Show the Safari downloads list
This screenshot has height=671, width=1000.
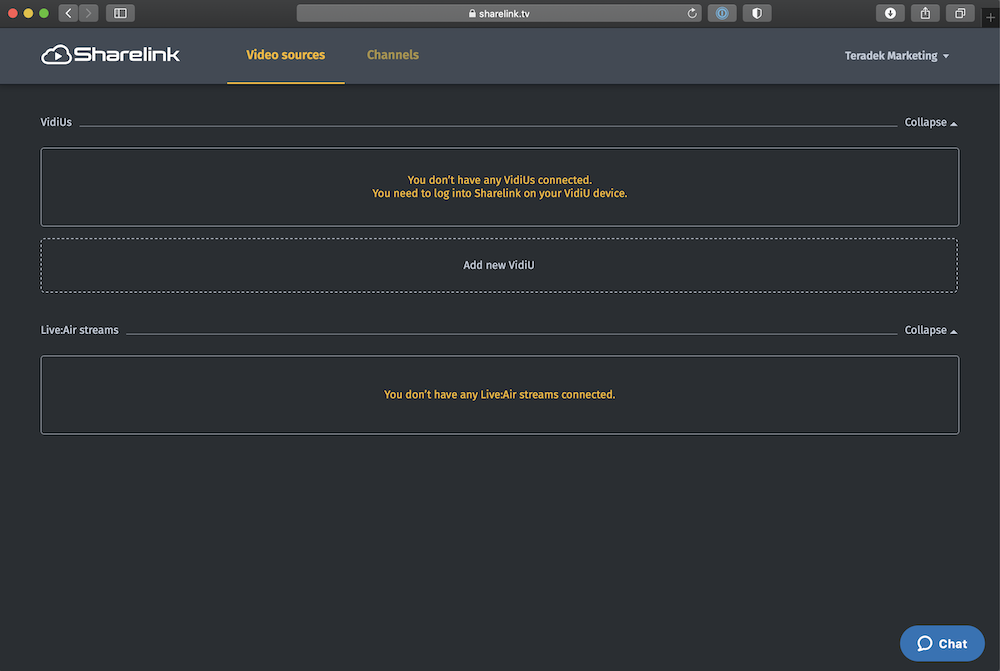pyautogui.click(x=890, y=13)
